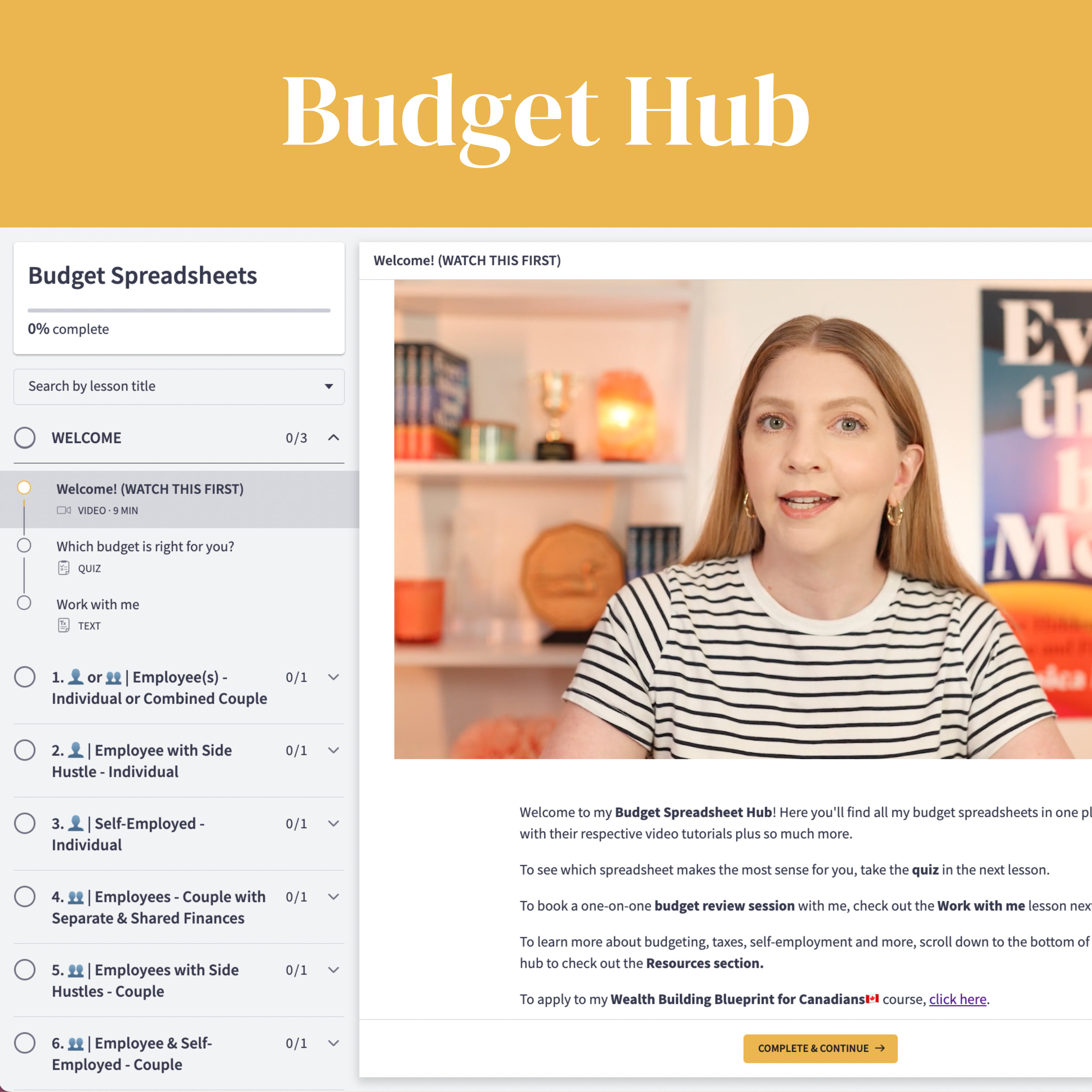This screenshot has height=1092, width=1092.
Task: Mark the Work with me lesson complete
Action: pos(25,603)
